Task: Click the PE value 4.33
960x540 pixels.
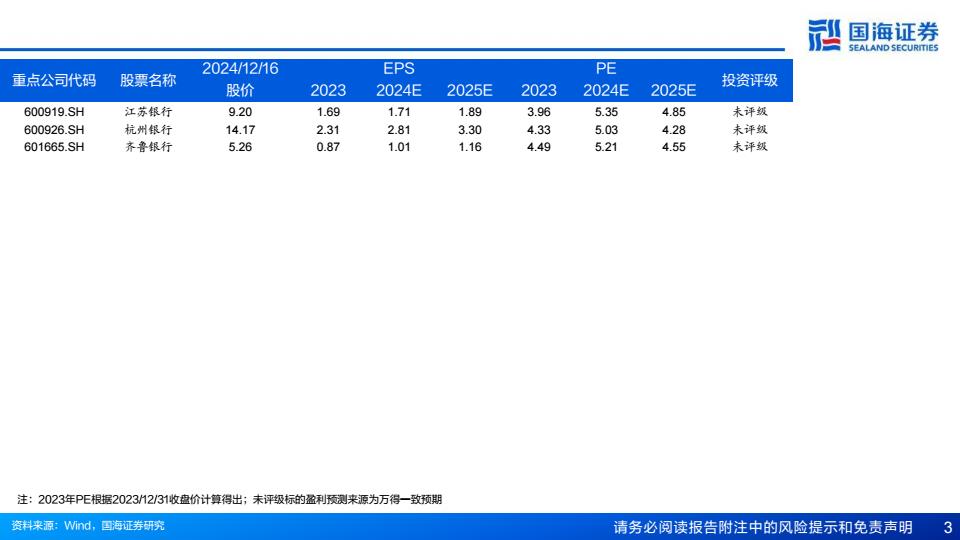Action: click(539, 130)
